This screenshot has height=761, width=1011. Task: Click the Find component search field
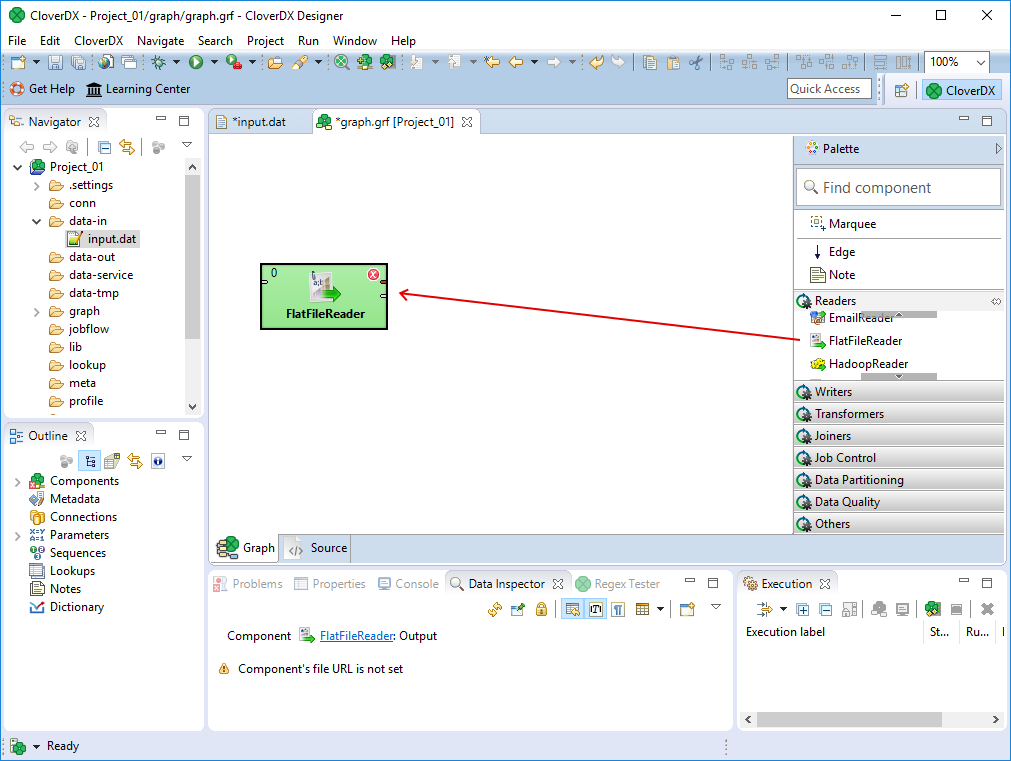(x=898, y=188)
